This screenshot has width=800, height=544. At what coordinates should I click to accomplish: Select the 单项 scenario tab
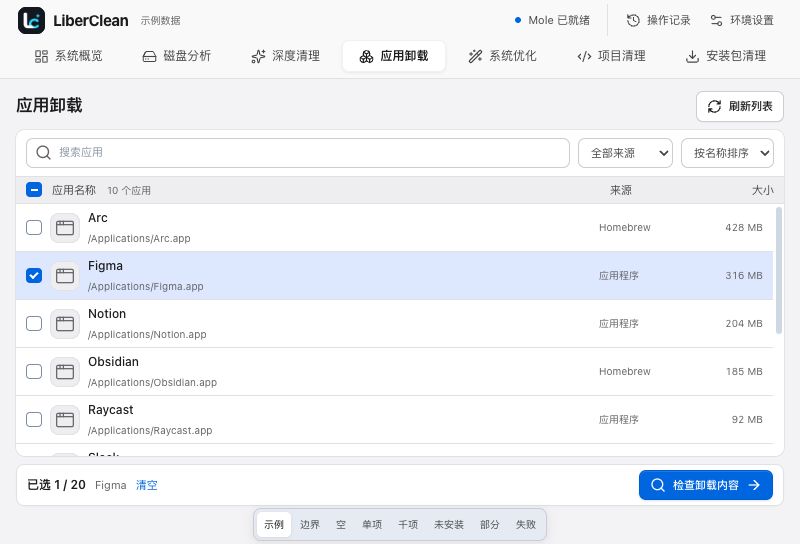point(372,525)
